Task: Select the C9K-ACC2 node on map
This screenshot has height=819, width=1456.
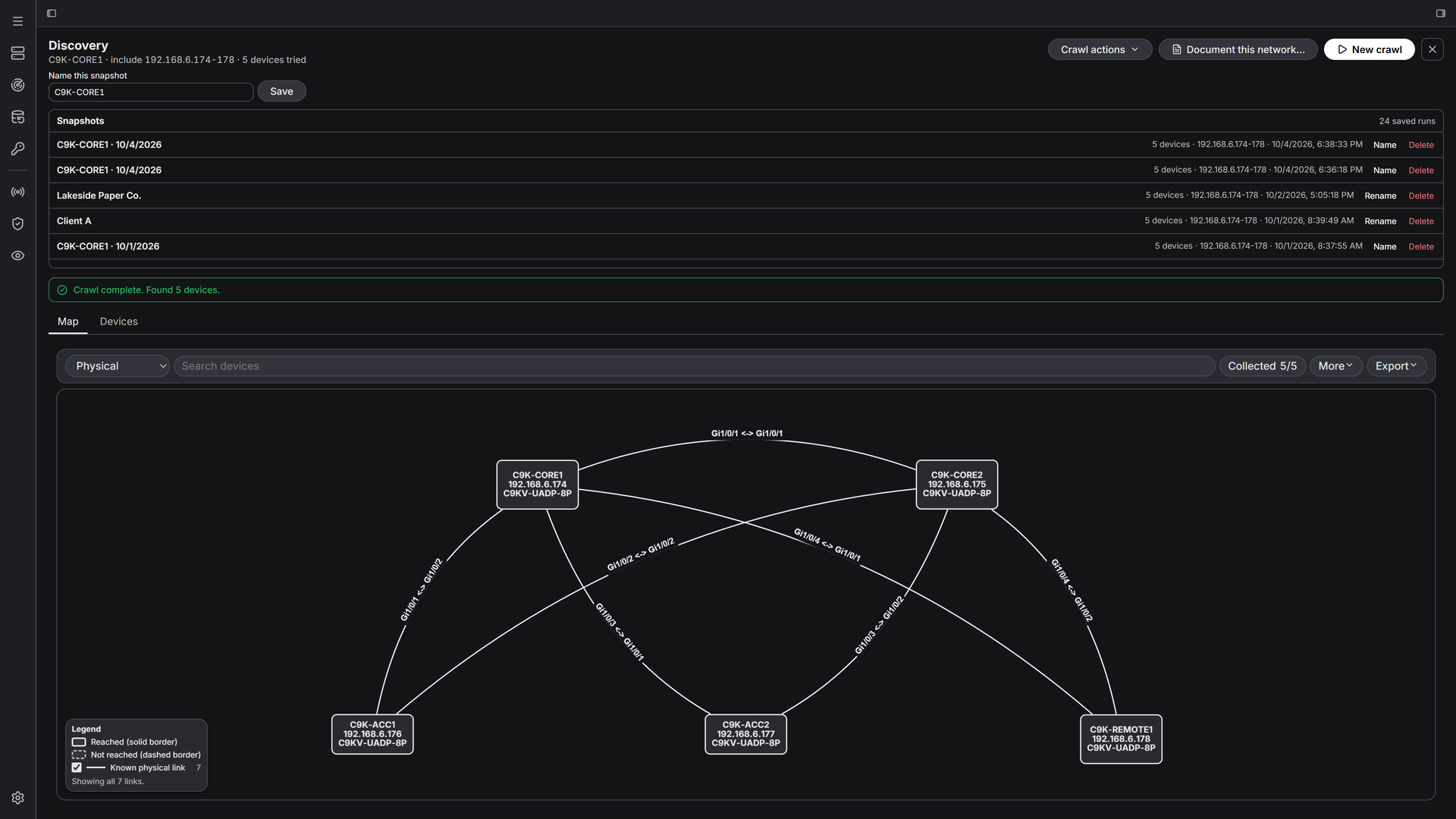Action: [745, 734]
